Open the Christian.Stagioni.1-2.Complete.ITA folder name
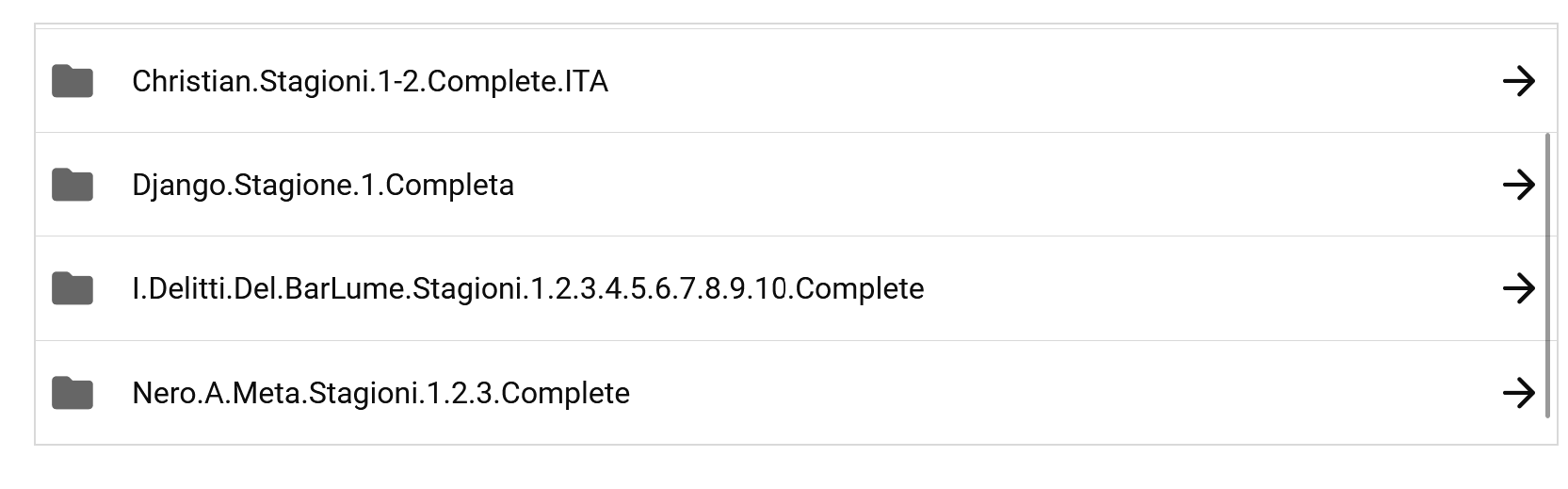 click(x=369, y=82)
